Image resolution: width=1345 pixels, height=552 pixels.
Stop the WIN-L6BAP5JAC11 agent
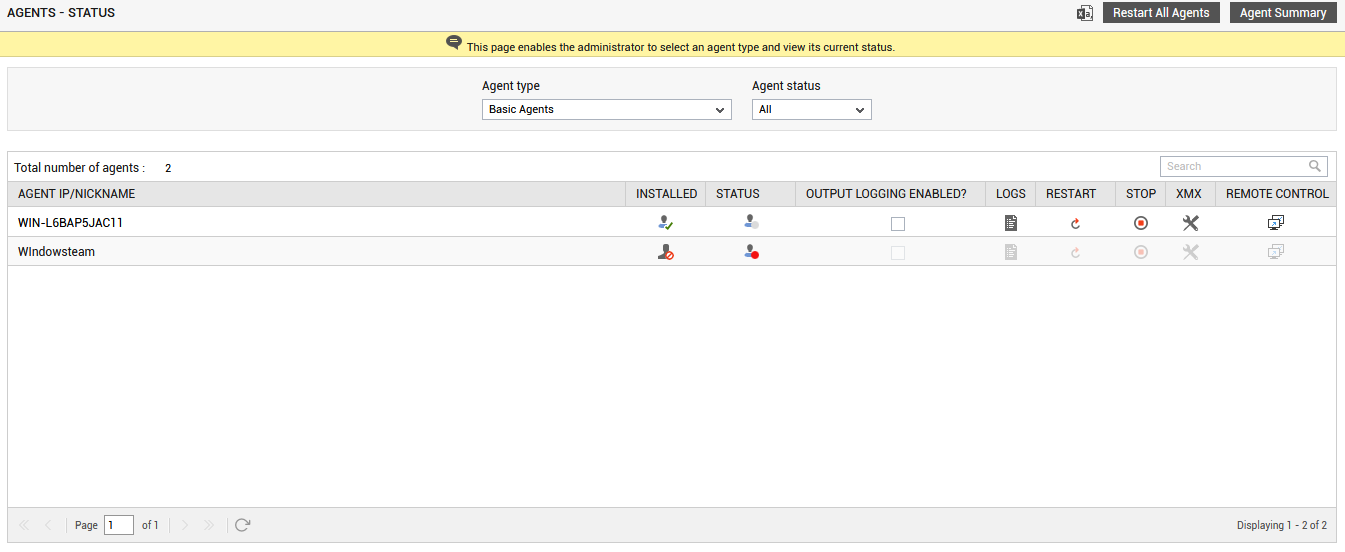[1140, 223]
